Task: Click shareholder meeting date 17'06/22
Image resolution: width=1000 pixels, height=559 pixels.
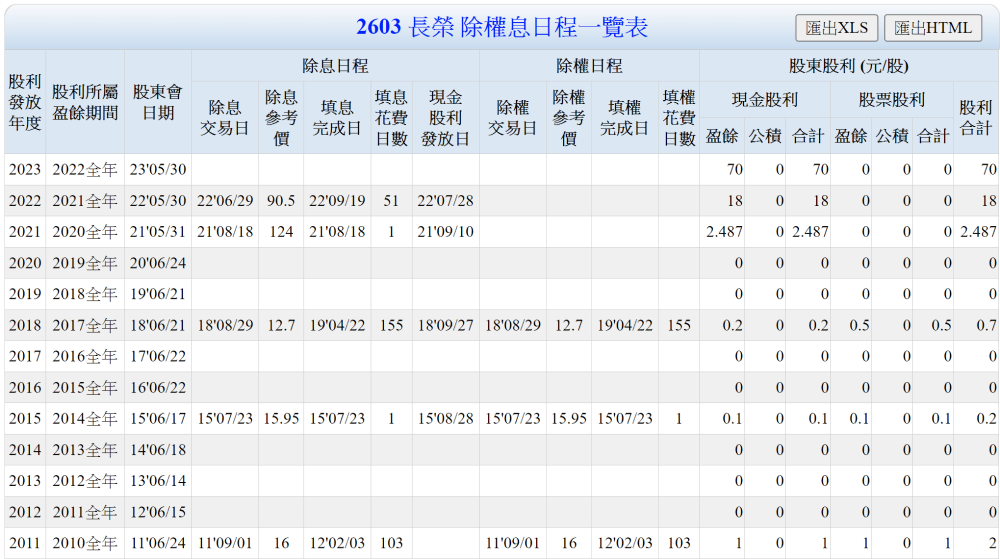Action: click(158, 356)
